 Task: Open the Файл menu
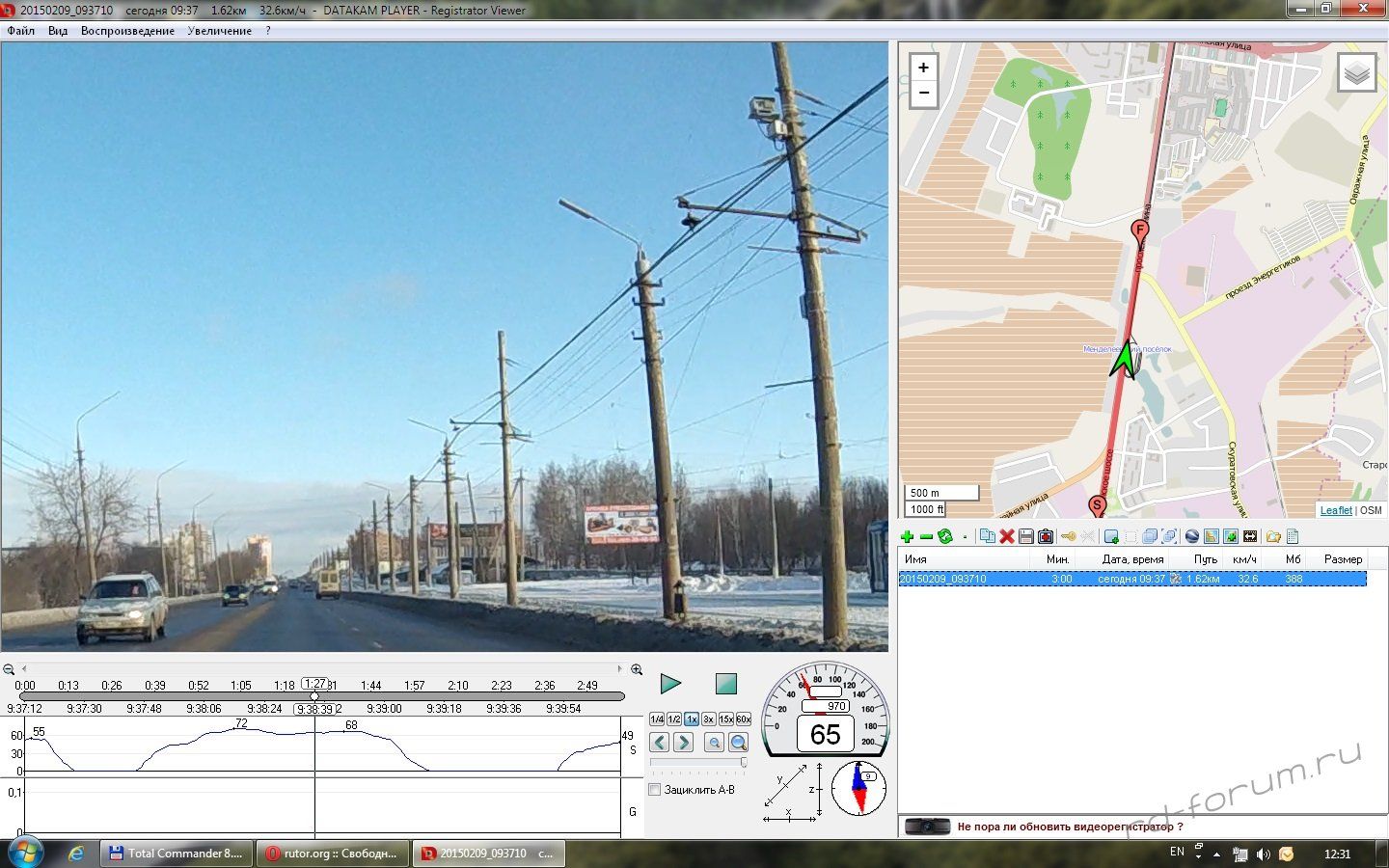pyautogui.click(x=20, y=31)
